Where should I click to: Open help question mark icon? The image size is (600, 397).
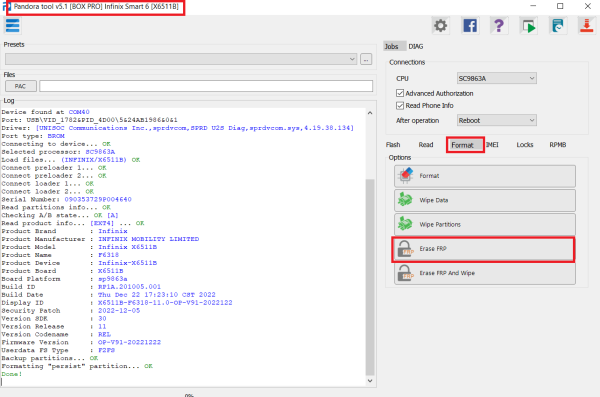coord(499,26)
